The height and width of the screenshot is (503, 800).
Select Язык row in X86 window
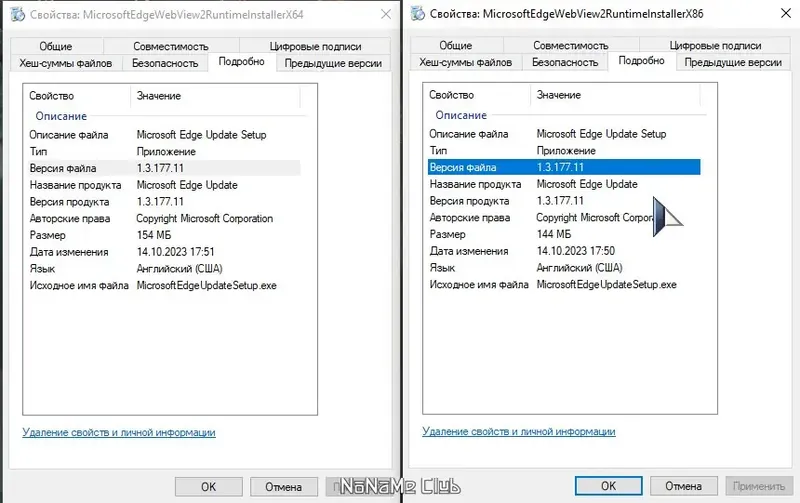point(564,268)
